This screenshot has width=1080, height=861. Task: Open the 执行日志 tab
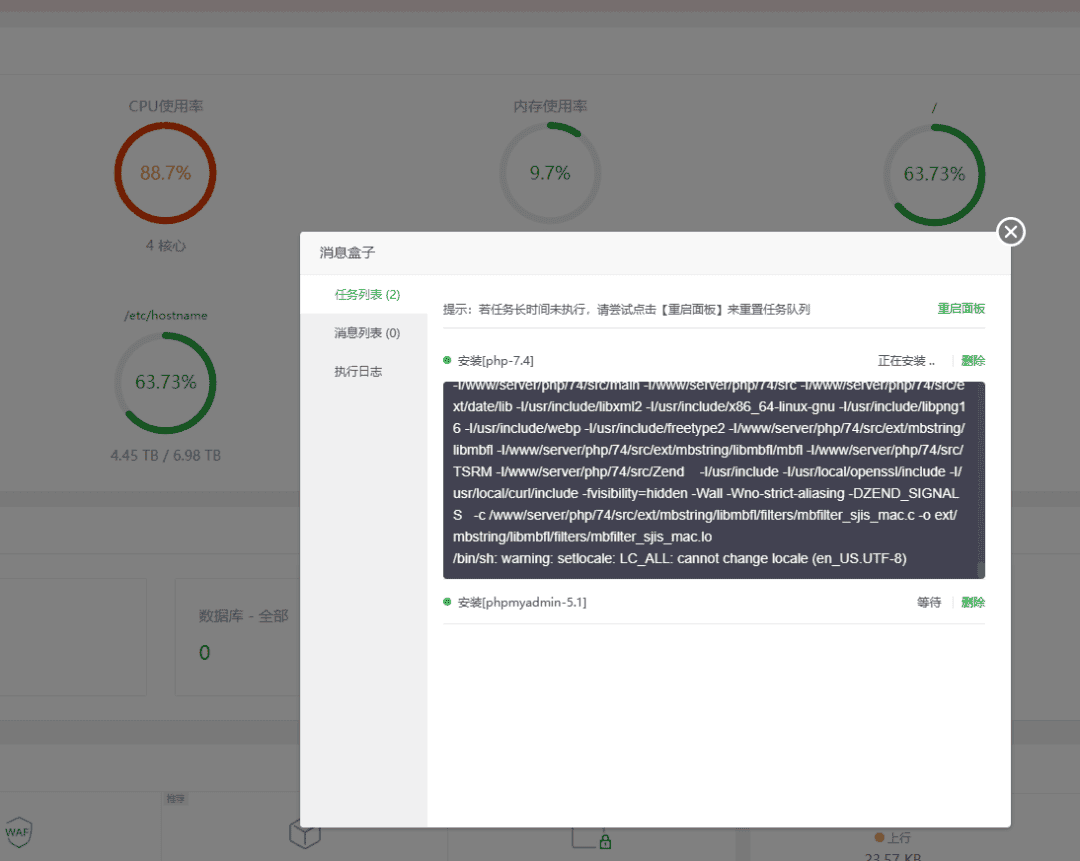point(358,372)
